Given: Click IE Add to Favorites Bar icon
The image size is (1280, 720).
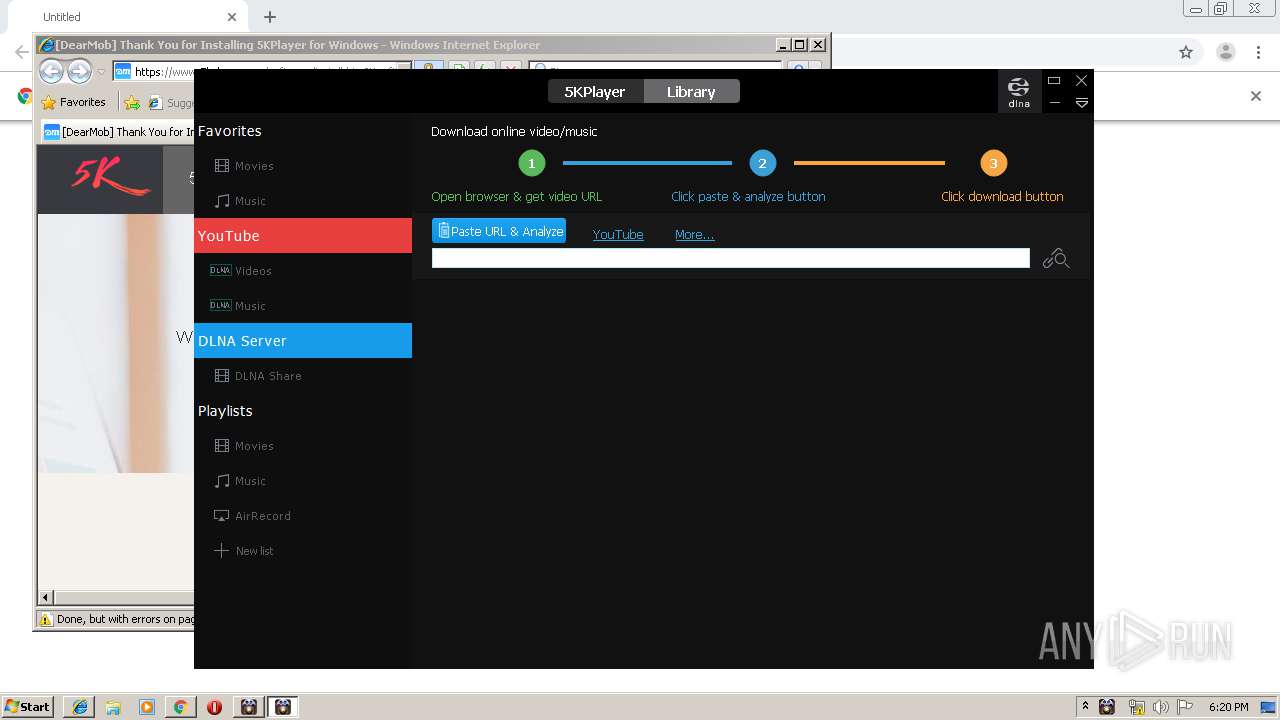Looking at the screenshot, I should point(132,102).
